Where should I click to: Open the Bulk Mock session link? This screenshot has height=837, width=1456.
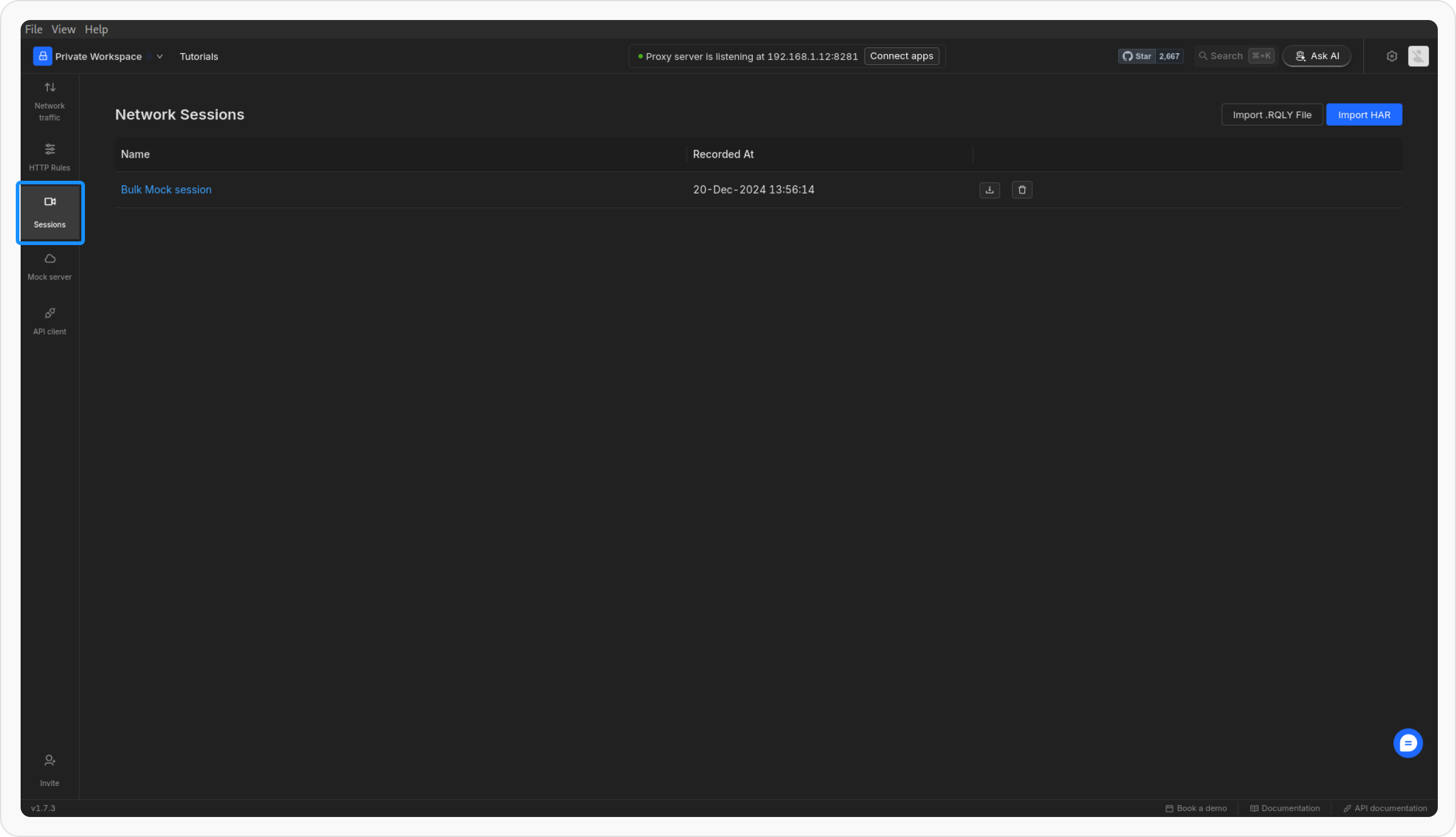(166, 190)
